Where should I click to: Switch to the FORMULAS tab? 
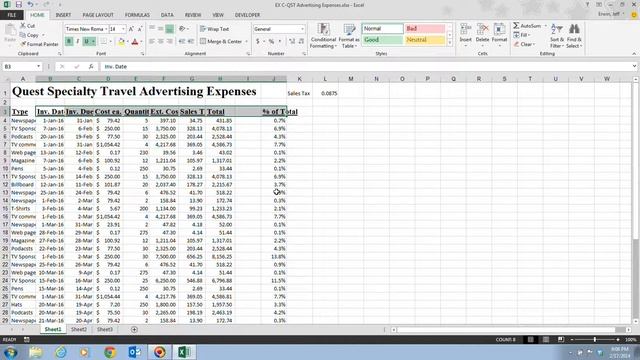pos(137,15)
